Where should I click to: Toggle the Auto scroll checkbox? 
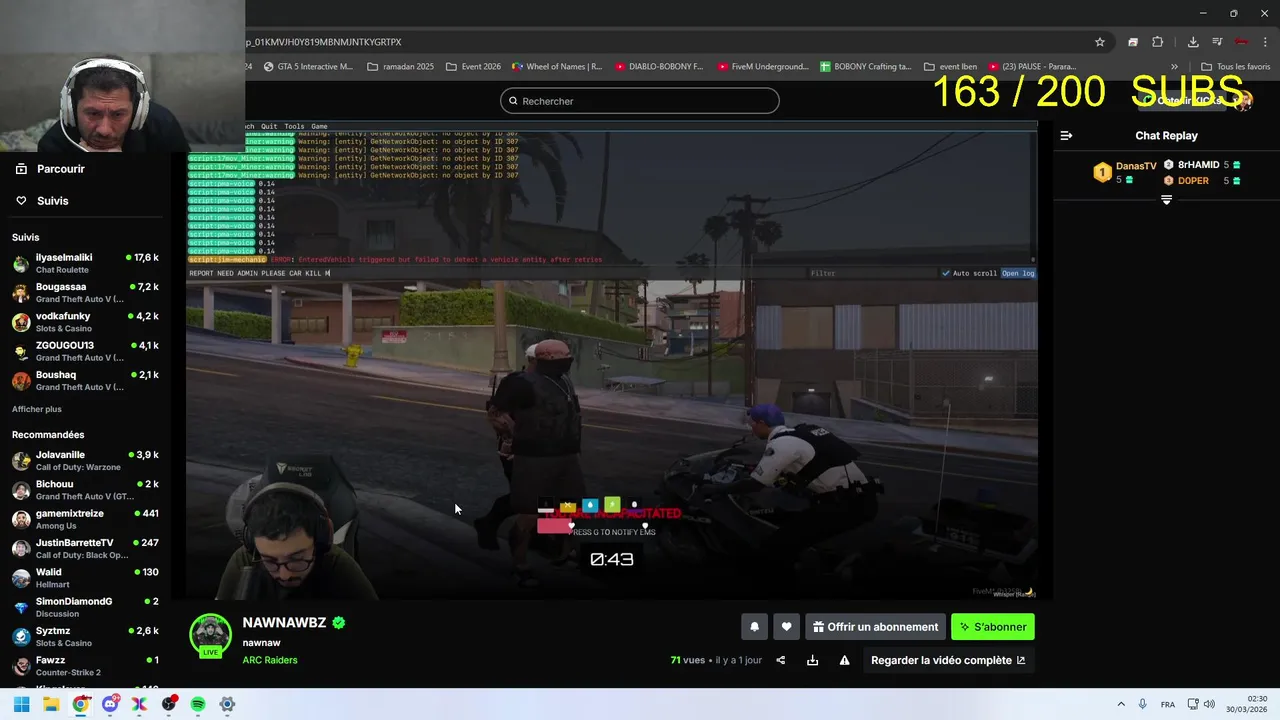(946, 273)
